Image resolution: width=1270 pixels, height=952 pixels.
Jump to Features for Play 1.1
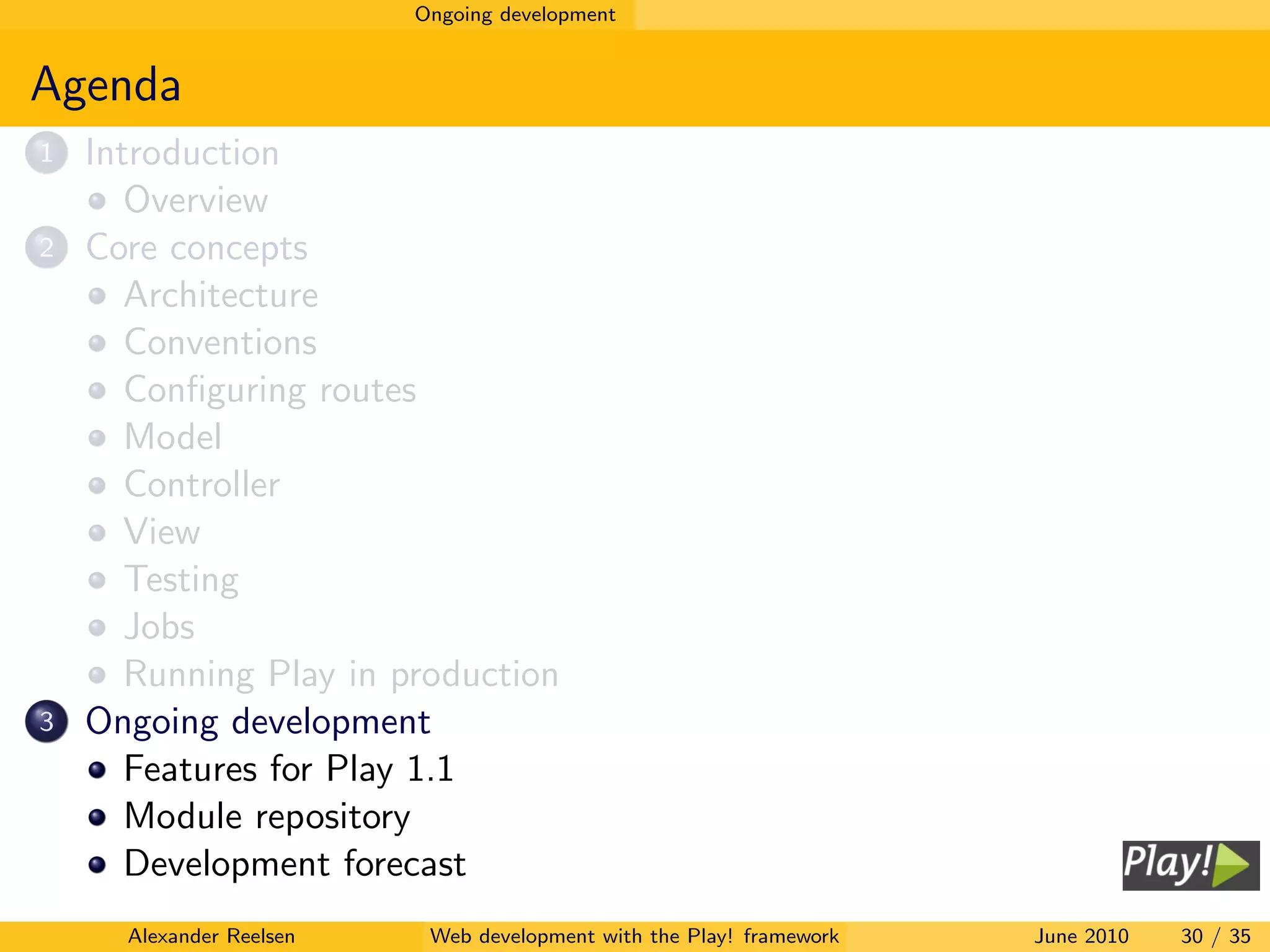[x=289, y=769]
